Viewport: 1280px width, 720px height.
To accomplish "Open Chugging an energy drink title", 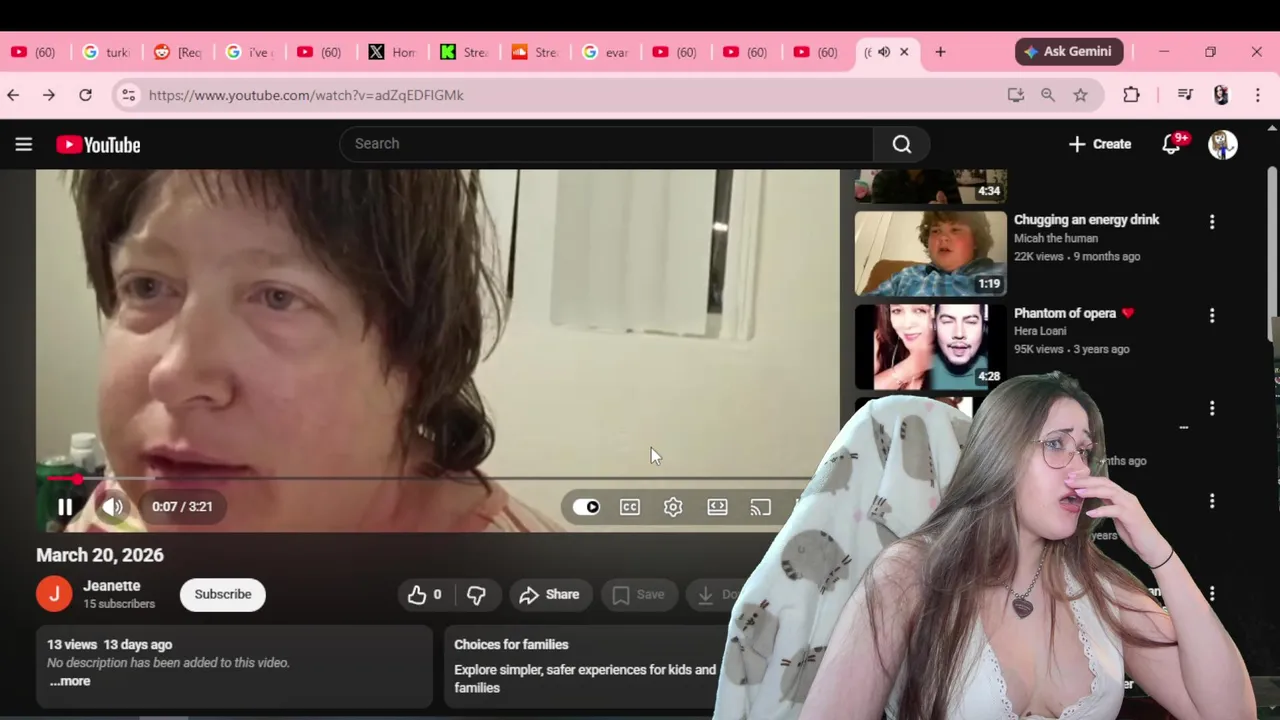I will 1086,220.
